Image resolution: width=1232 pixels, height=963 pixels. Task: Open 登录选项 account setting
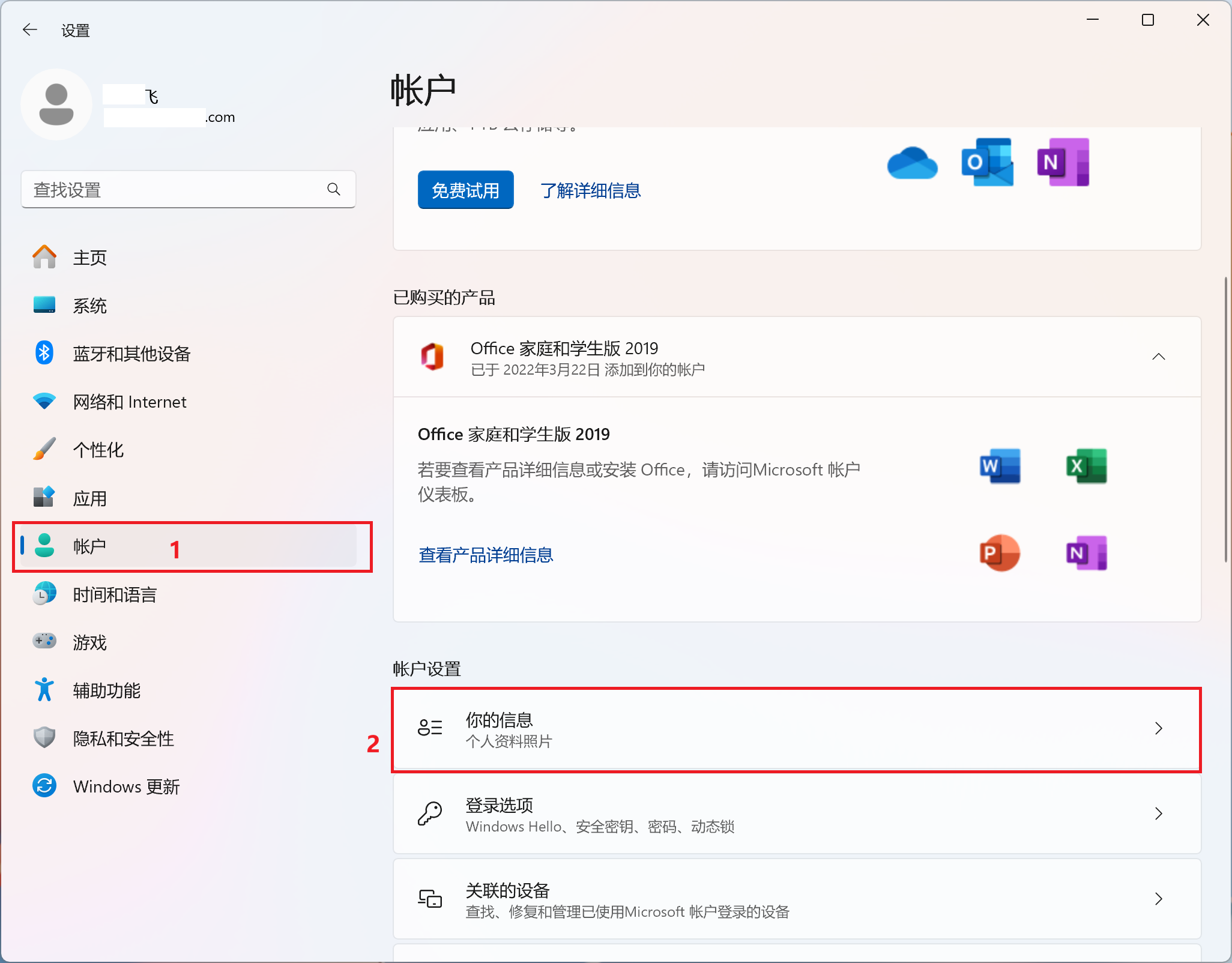pyautogui.click(x=797, y=814)
